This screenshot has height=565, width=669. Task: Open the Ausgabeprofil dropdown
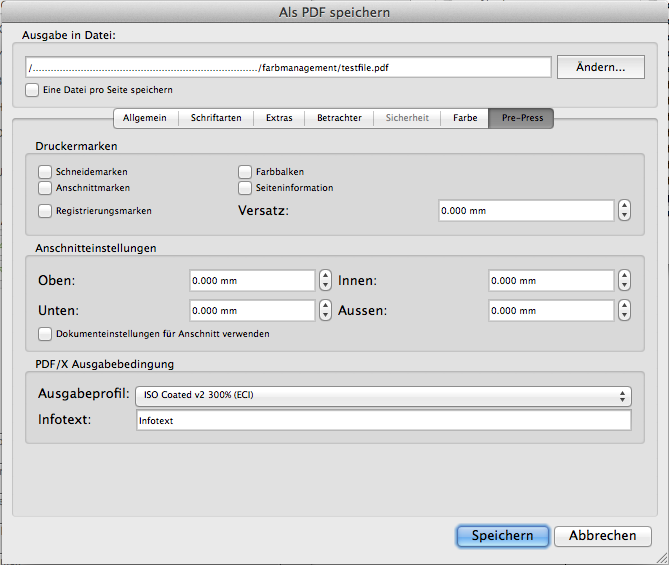tap(383, 395)
